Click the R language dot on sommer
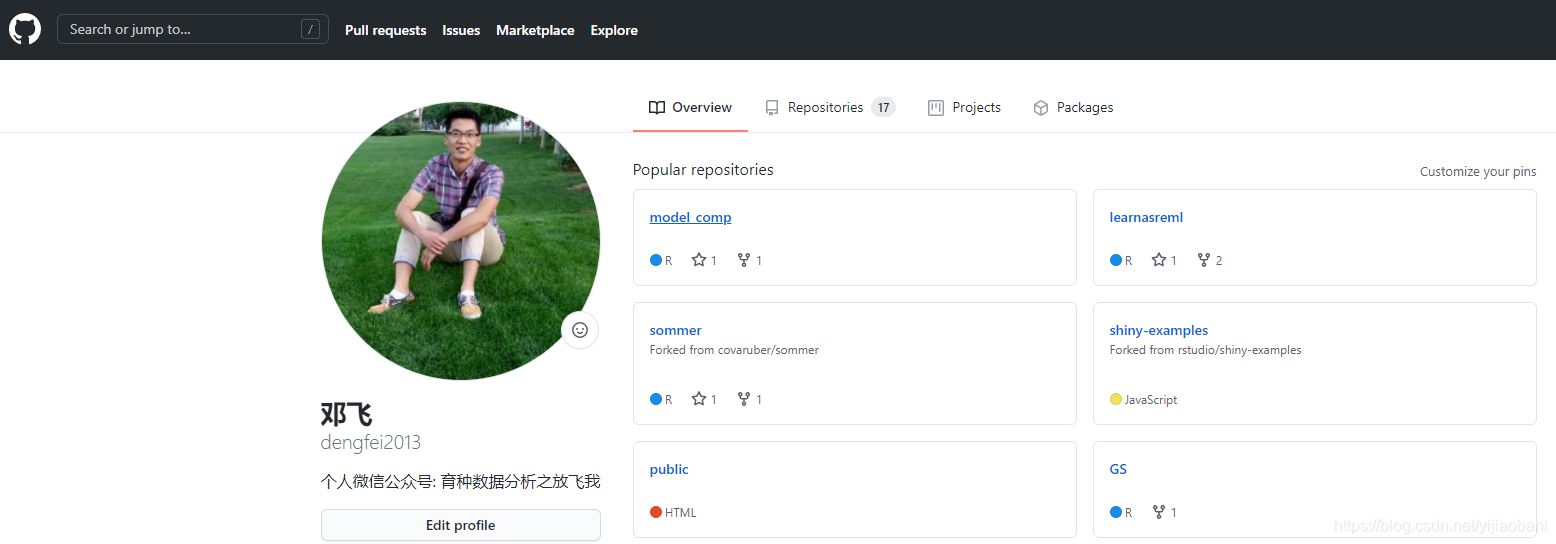The height and width of the screenshot is (544, 1556). (656, 399)
